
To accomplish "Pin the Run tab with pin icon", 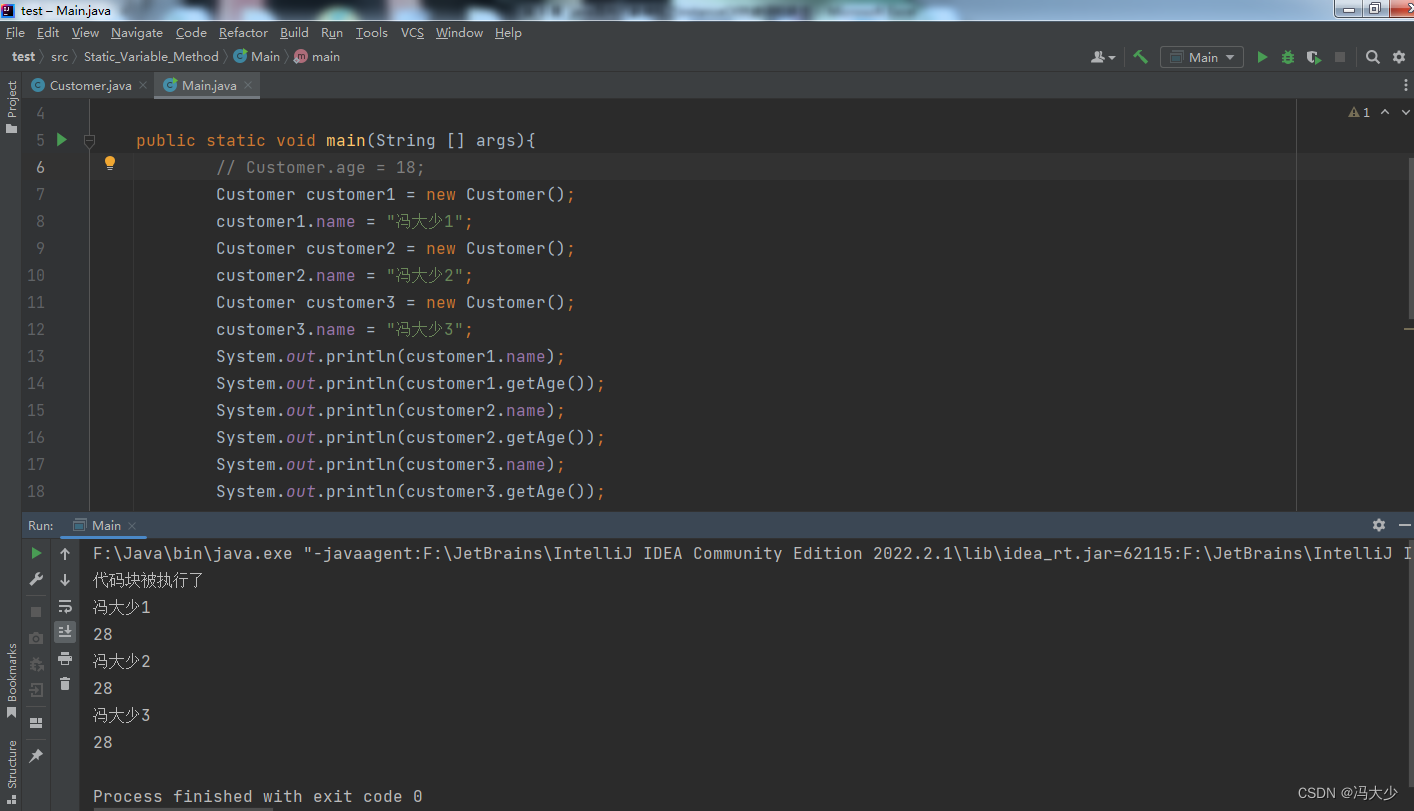I will pos(36,756).
